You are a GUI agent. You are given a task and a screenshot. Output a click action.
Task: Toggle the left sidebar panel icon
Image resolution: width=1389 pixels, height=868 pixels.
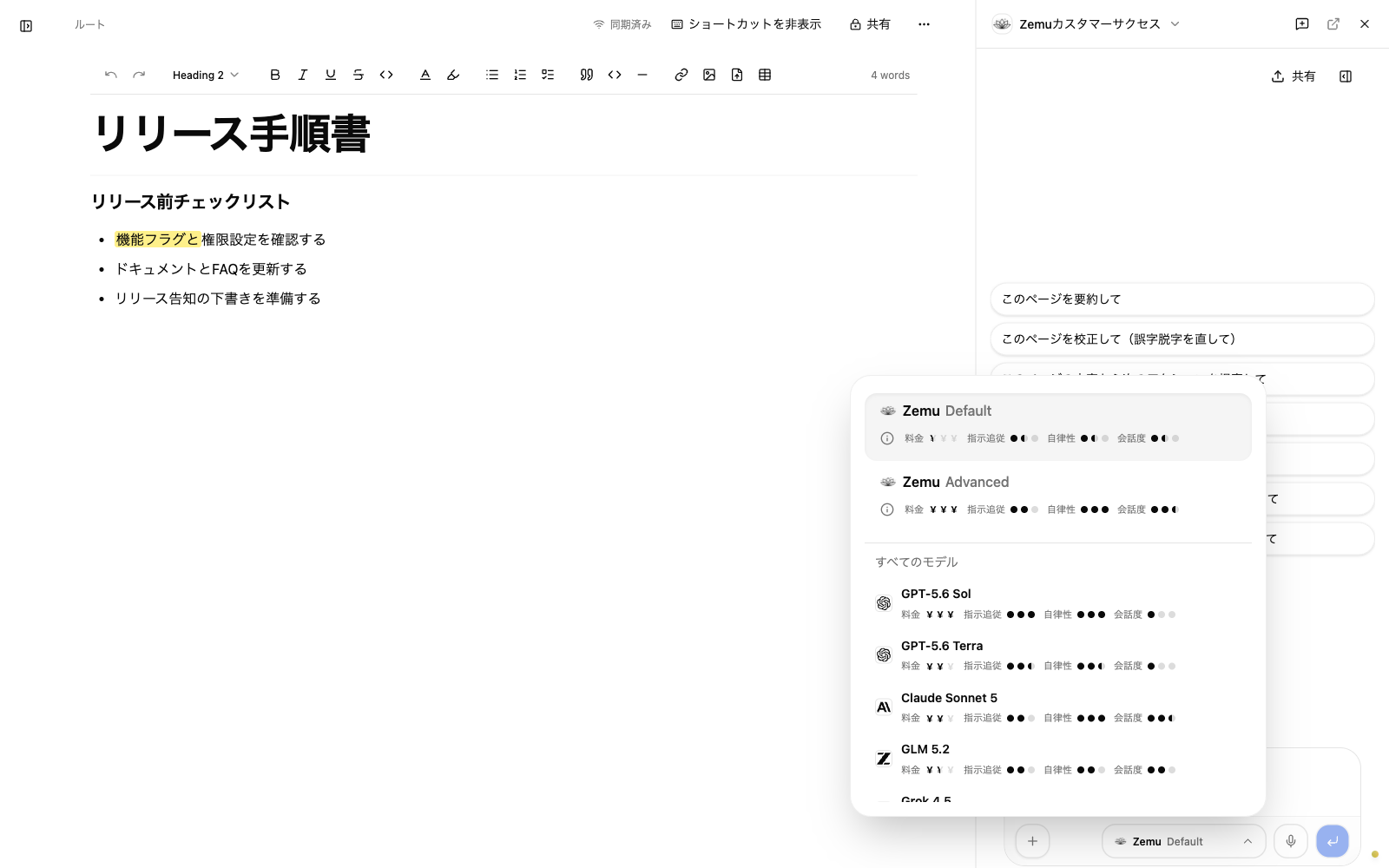26,26
